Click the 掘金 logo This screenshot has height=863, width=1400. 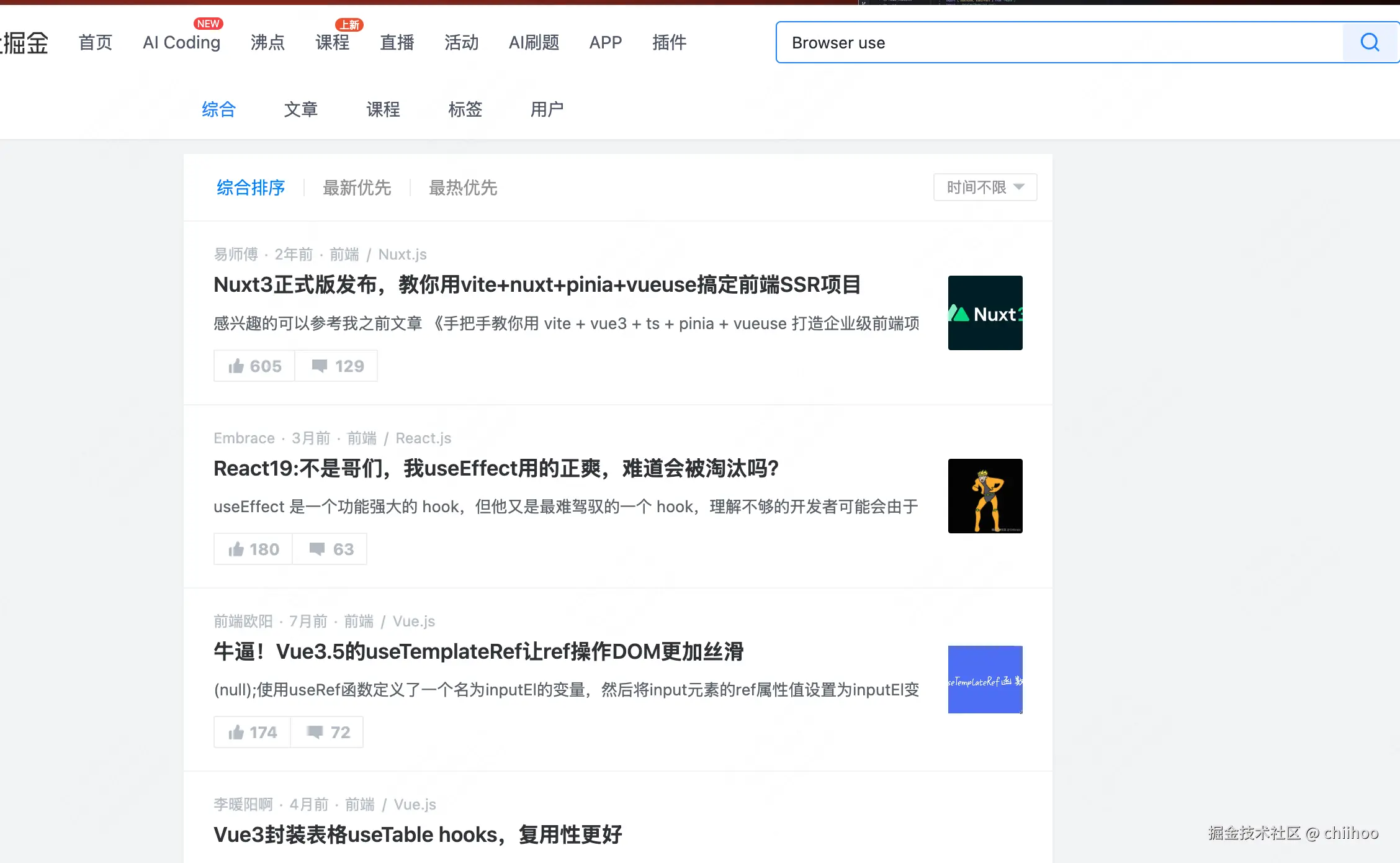[x=25, y=42]
